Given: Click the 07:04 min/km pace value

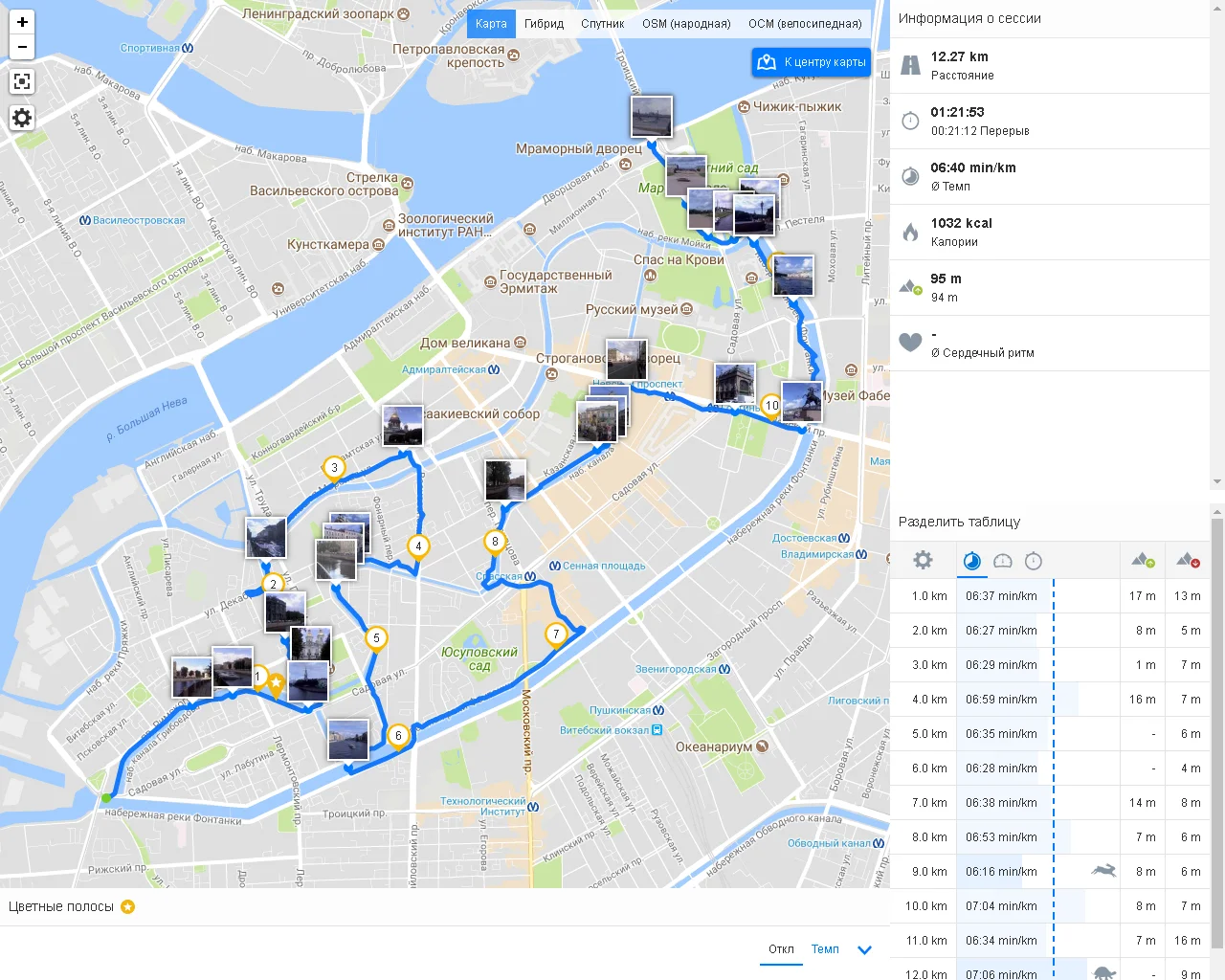Looking at the screenshot, I should 1001,906.
